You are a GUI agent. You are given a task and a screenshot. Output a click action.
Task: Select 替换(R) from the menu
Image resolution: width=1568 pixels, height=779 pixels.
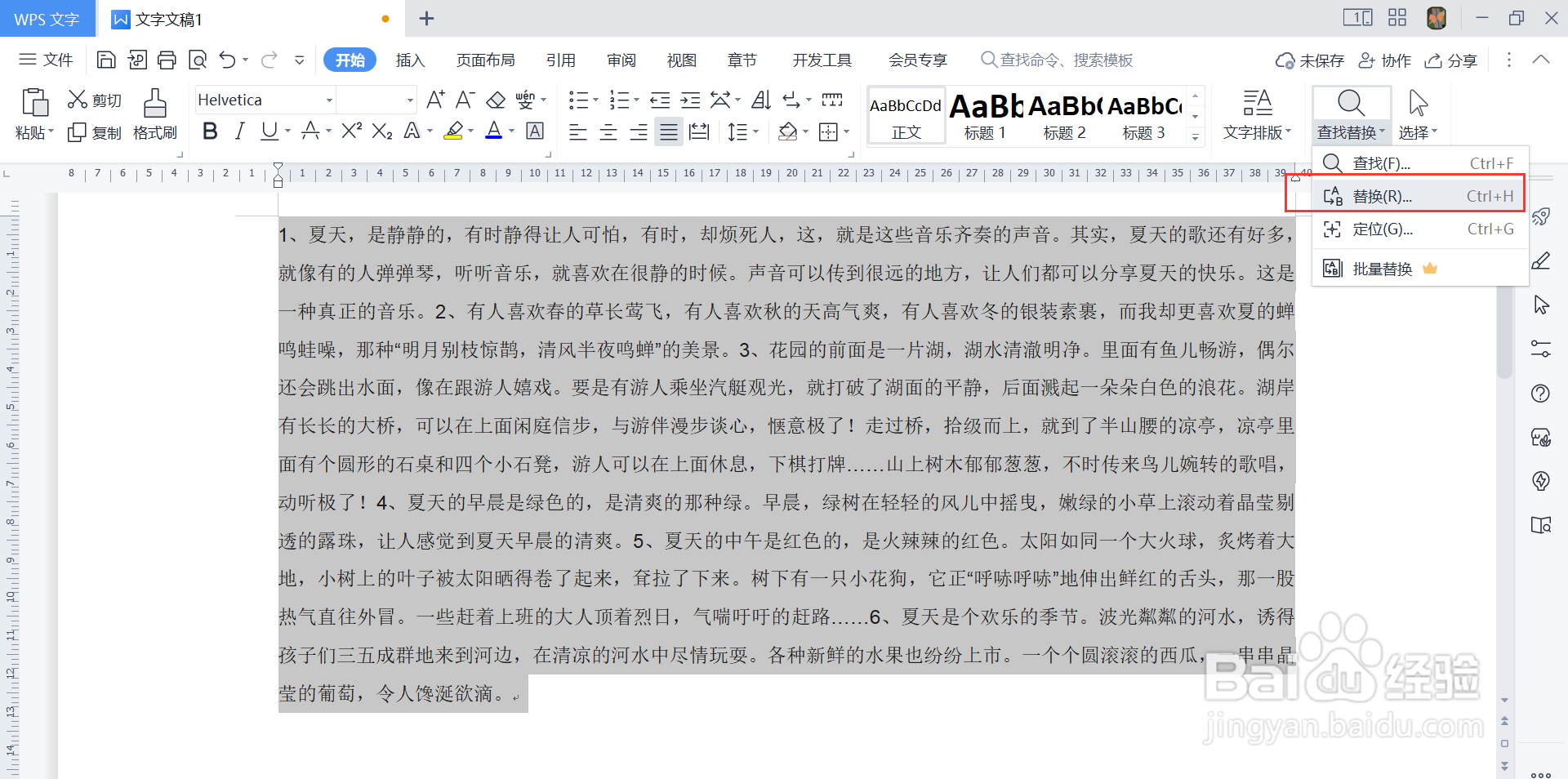click(x=1380, y=195)
